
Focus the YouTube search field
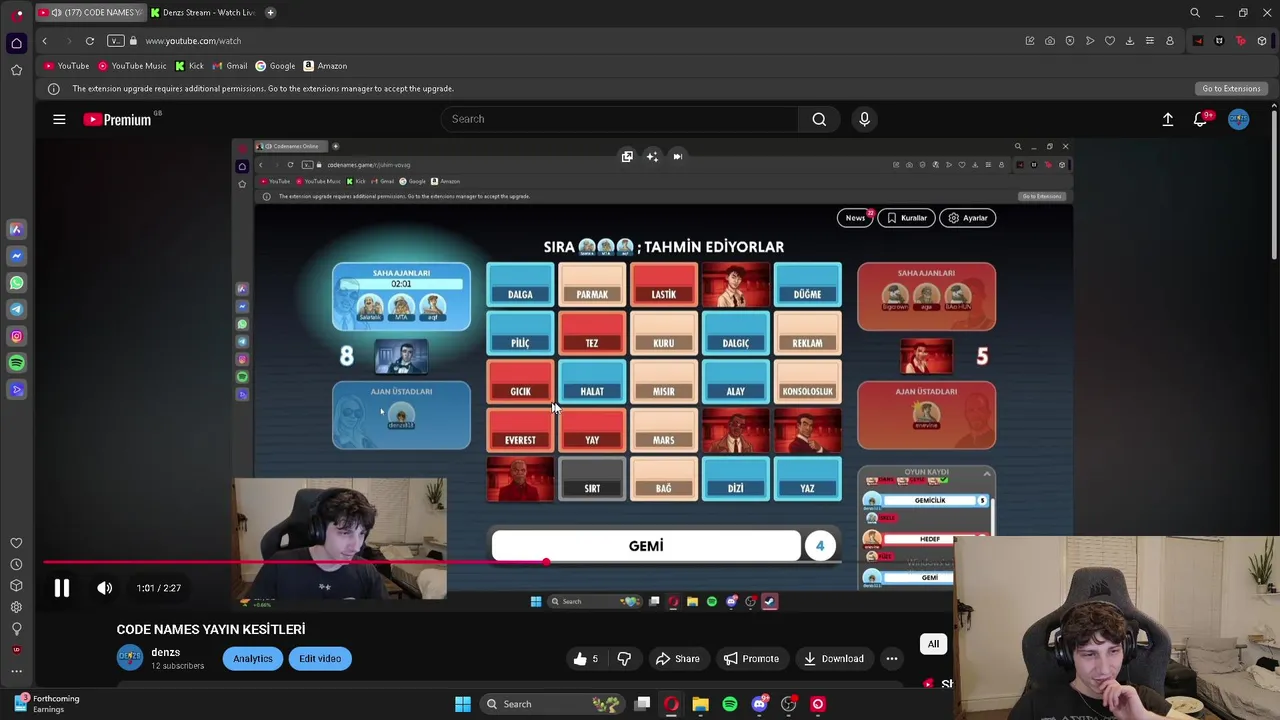pos(620,119)
